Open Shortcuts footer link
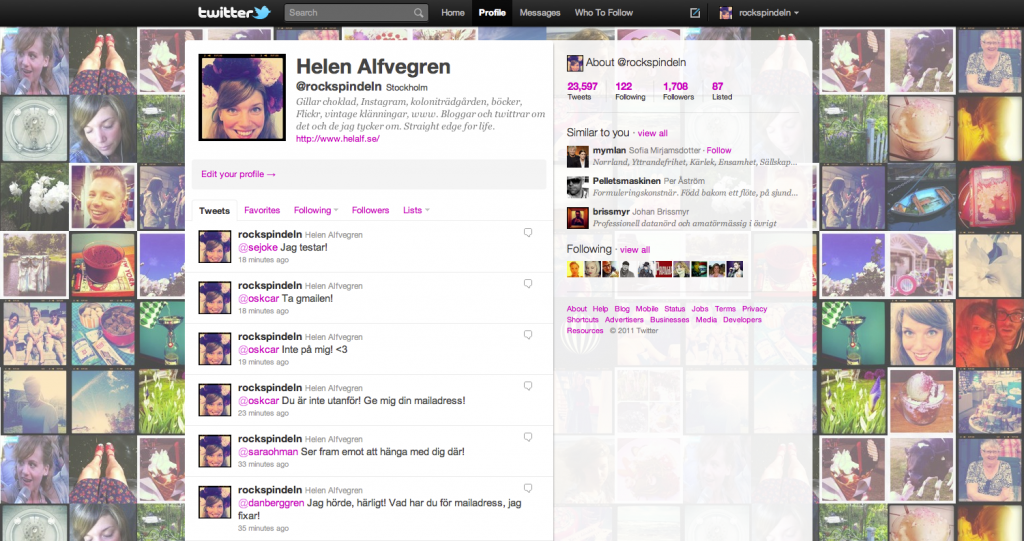 (583, 320)
